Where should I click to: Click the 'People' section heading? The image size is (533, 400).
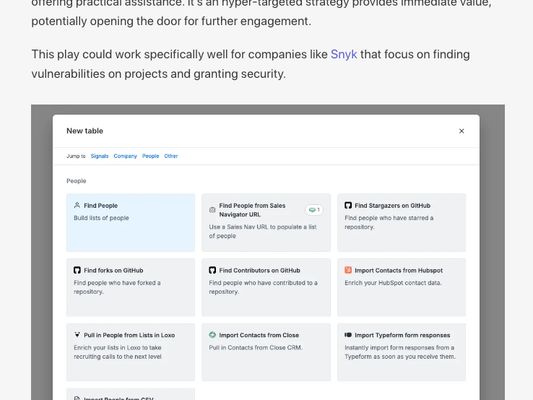click(x=76, y=181)
